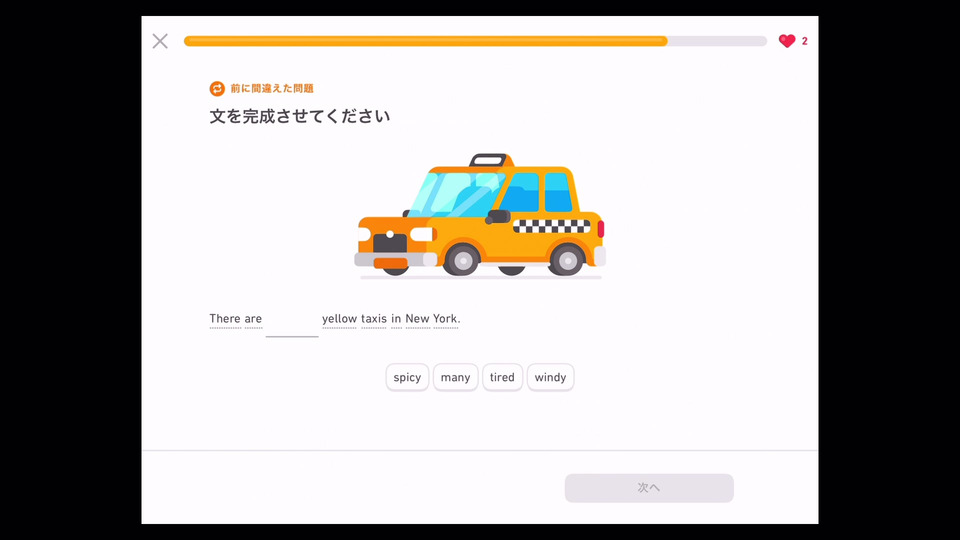Show hint for the word "There"
Screen dimensions: 960x540
[225, 319]
